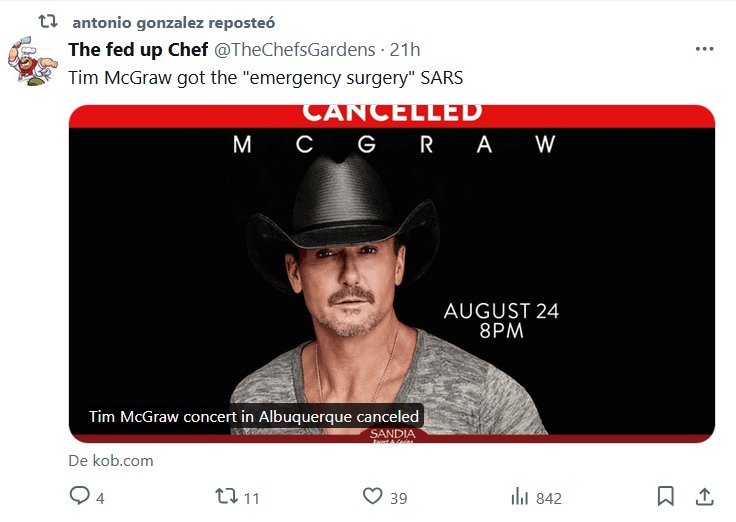This screenshot has height=522, width=736.
Task: Open the three-dot more options menu
Action: pos(704,50)
